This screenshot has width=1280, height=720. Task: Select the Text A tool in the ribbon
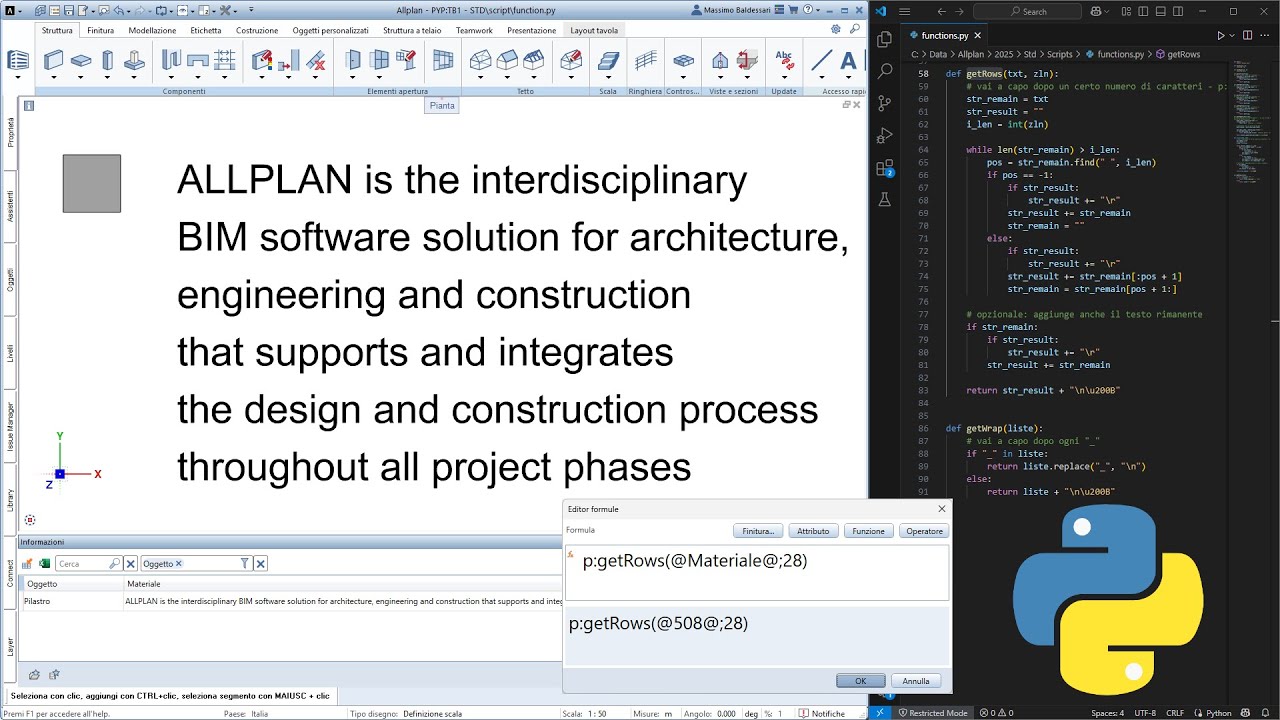[848, 60]
